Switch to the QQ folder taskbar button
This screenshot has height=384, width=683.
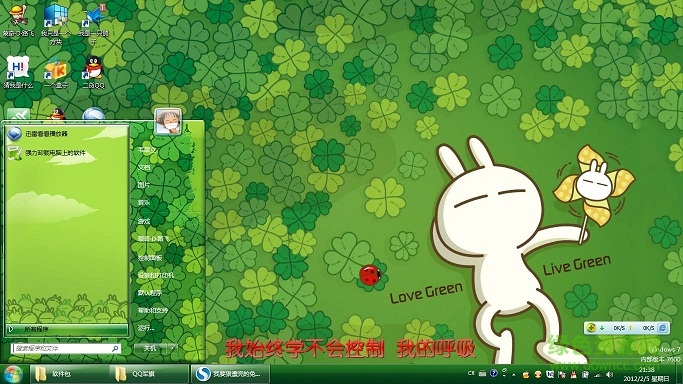click(x=149, y=374)
